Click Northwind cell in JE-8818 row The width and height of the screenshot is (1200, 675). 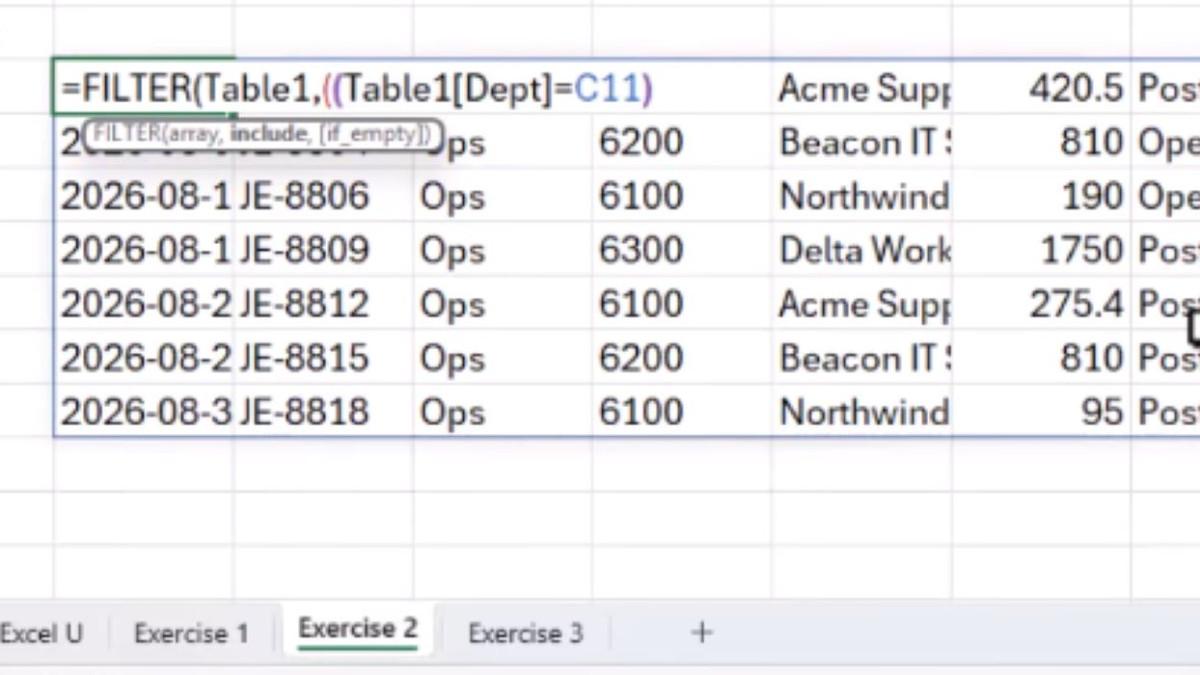862,412
